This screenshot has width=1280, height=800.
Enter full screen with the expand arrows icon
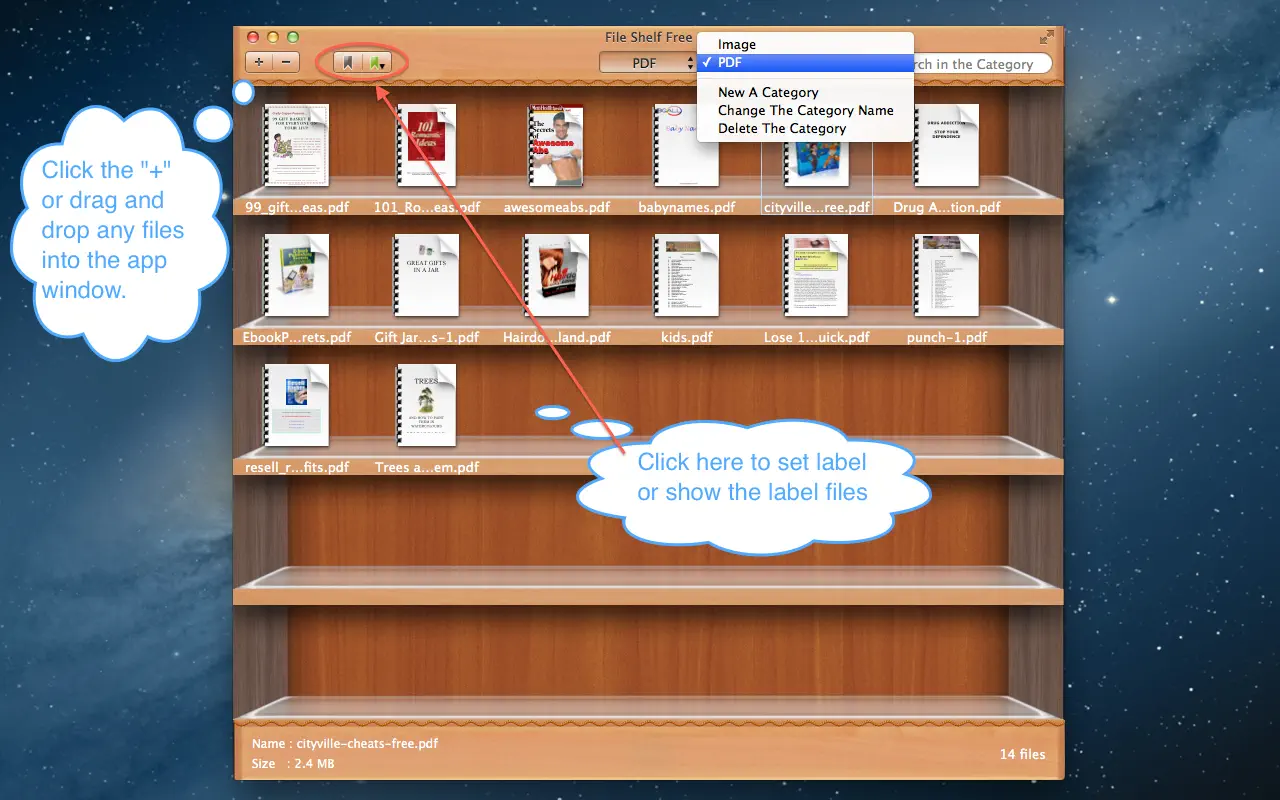pos(1046,38)
